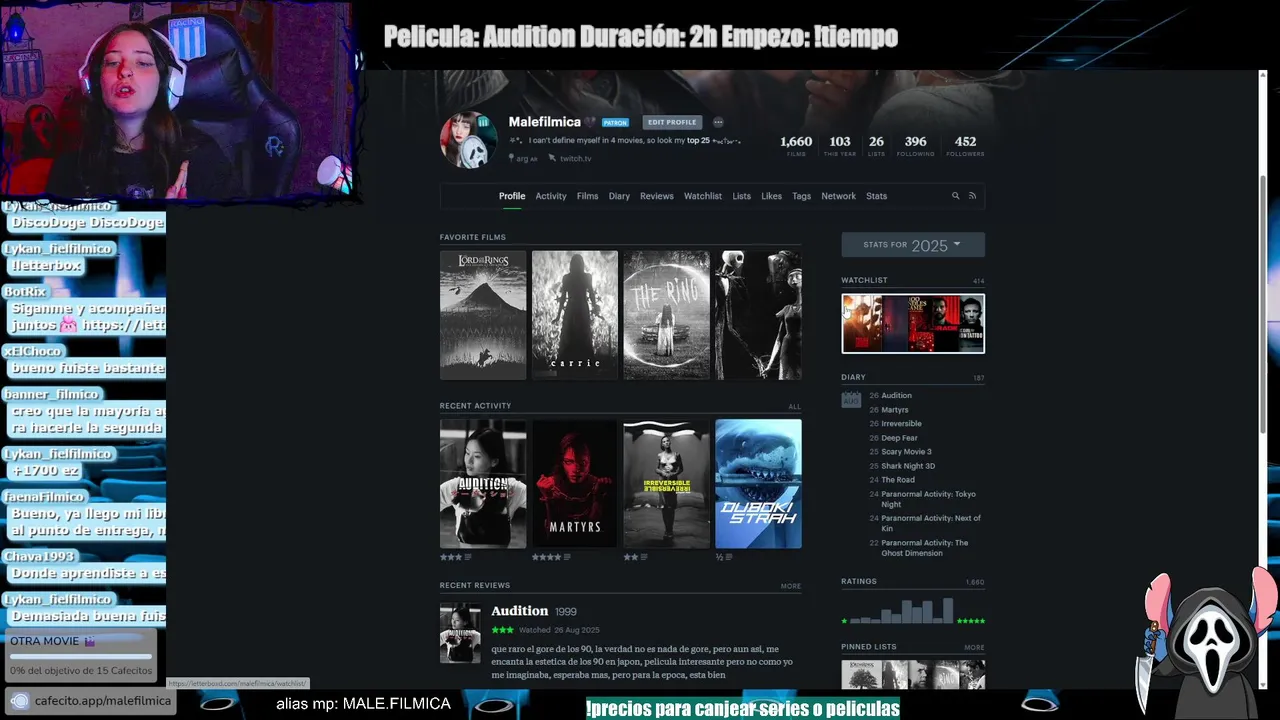Screen dimensions: 1280x720
Task: Open Paranormal Activity: Next of Kin entry
Action: (931, 523)
